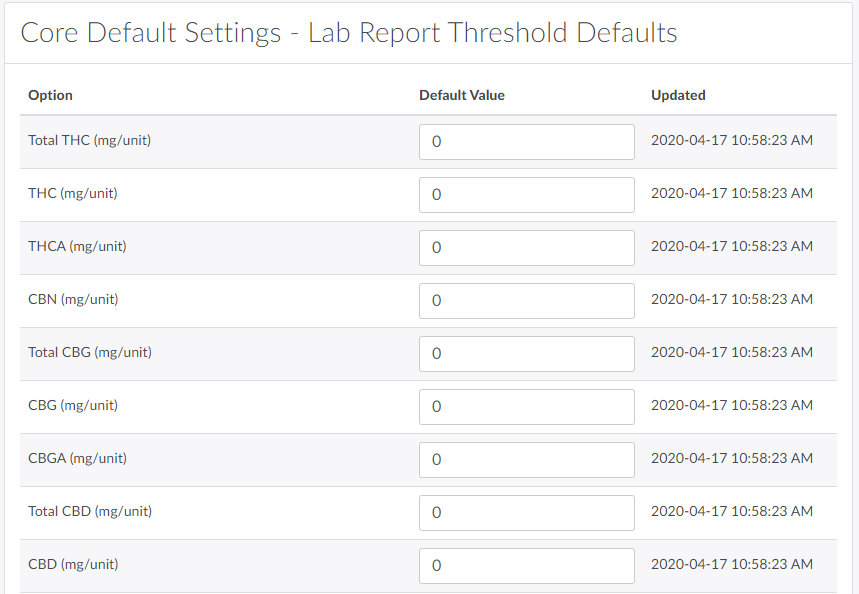
Task: Click the Total CBD value input box
Action: tap(526, 513)
